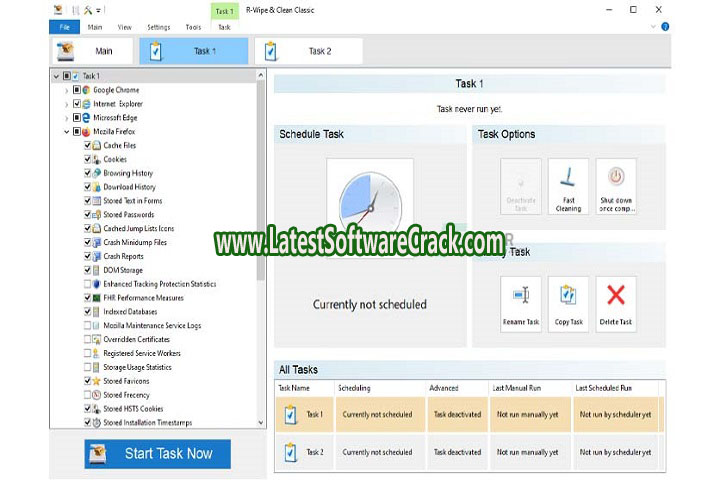Screen dimensions: 720x480
Task: Click the Fast Cleaning broom icon
Action: pos(568,179)
